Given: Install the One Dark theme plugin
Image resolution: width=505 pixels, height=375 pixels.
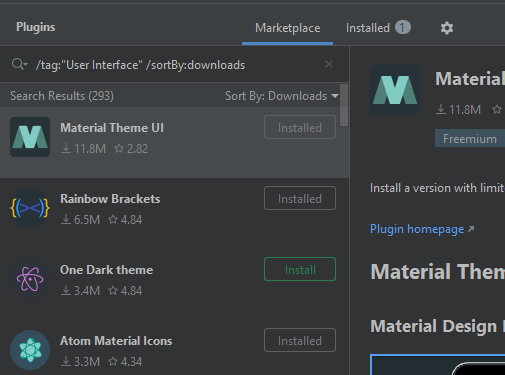Looking at the screenshot, I should pyautogui.click(x=300, y=269).
